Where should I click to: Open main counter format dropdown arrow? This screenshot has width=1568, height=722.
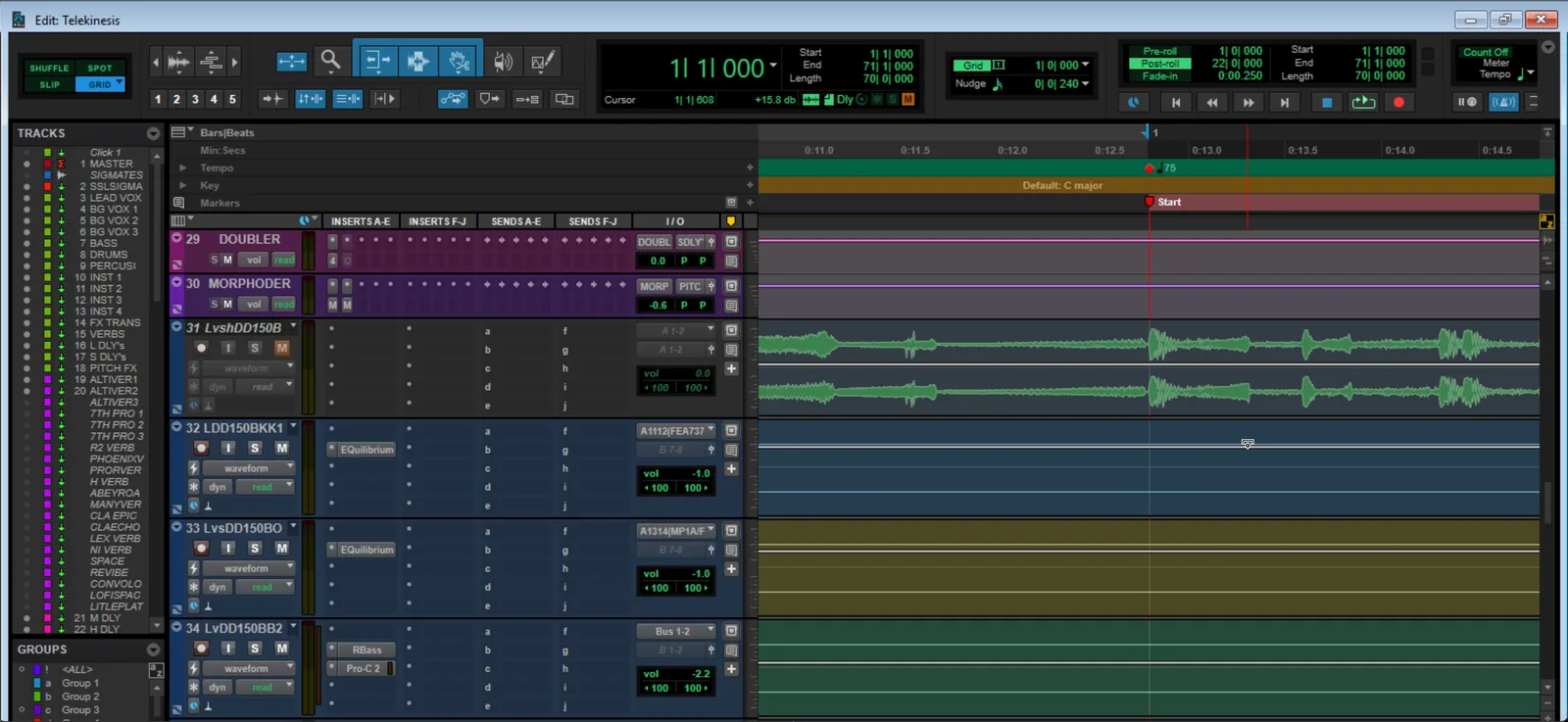pos(773,66)
